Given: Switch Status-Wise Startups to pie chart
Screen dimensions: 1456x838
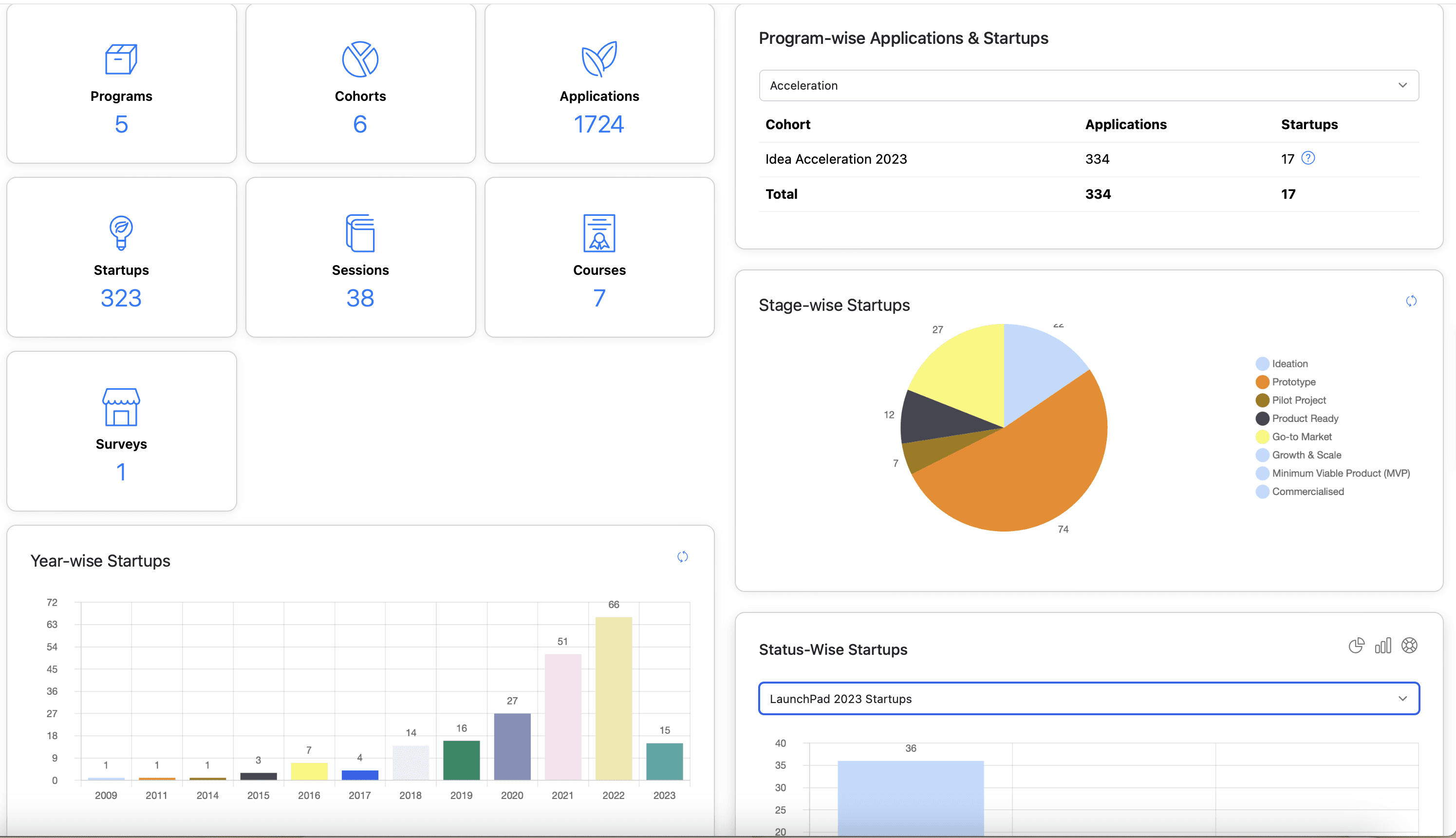Looking at the screenshot, I should coord(1356,646).
